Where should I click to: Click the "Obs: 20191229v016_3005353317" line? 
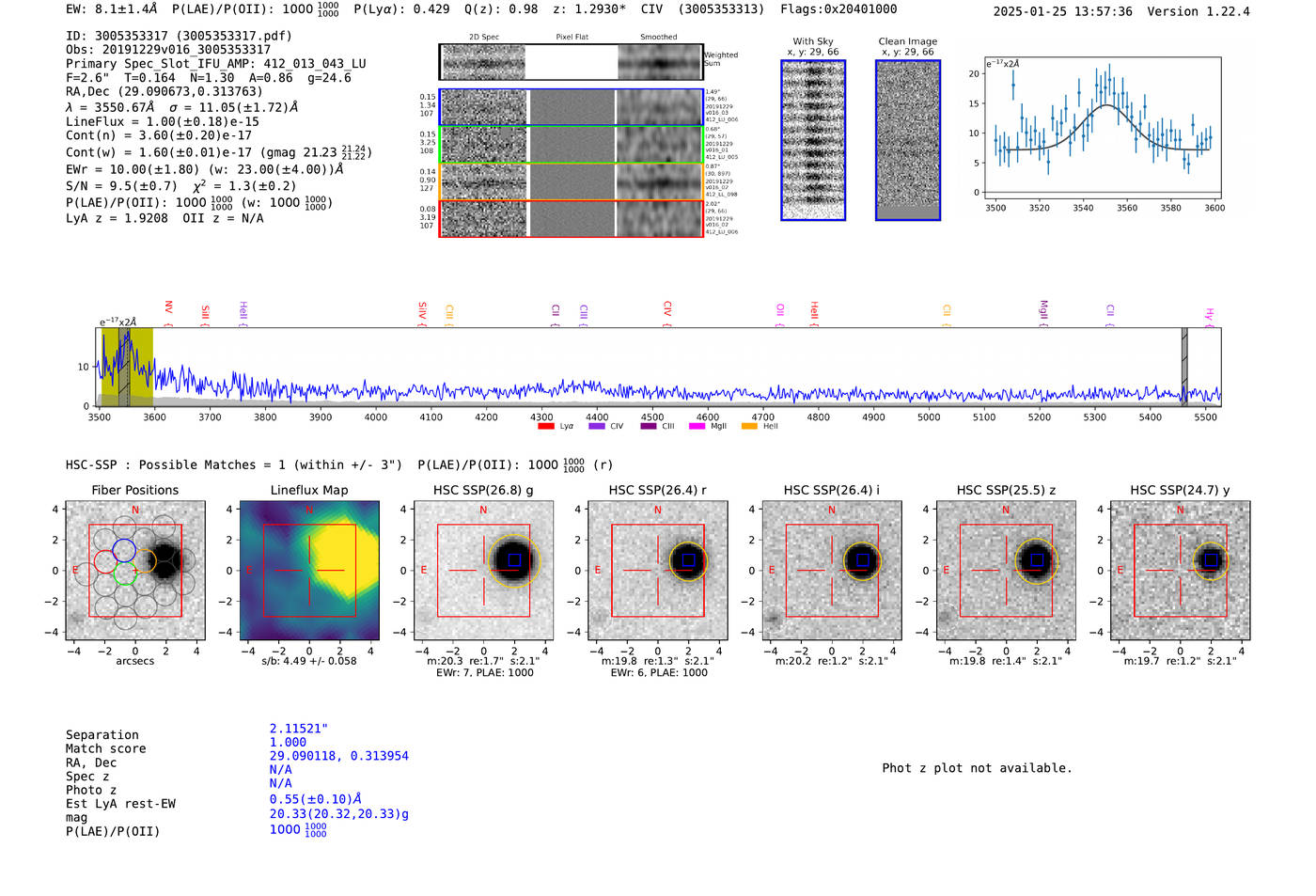(x=168, y=50)
